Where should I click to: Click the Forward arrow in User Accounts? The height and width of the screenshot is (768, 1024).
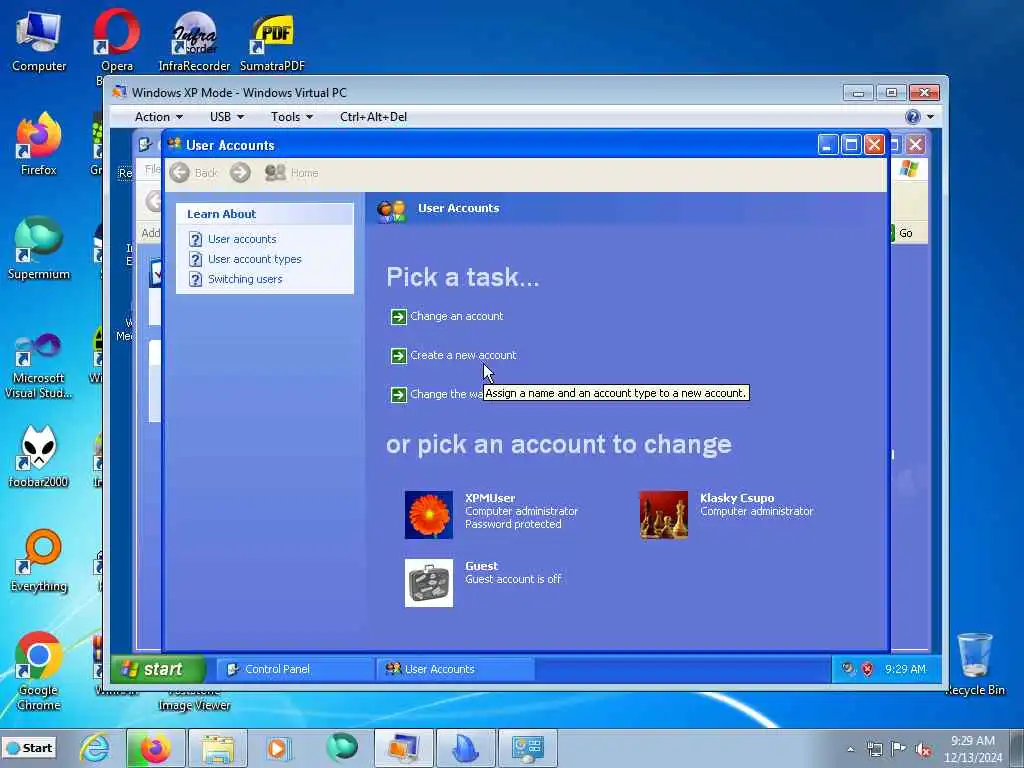click(240, 172)
